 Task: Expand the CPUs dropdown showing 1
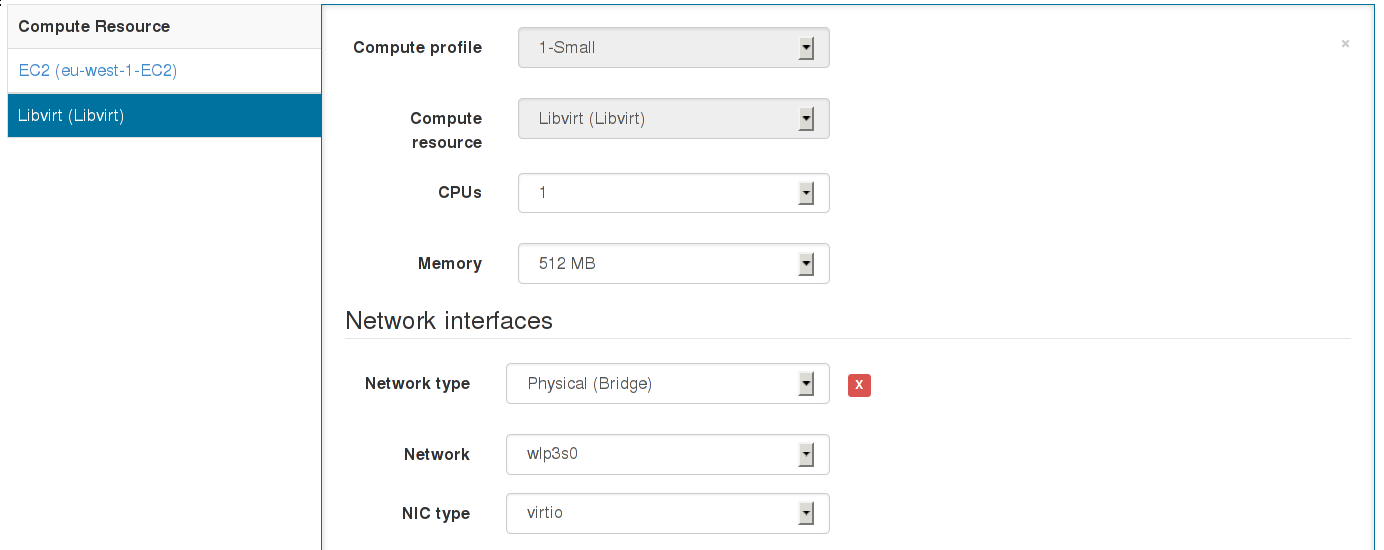[673, 193]
